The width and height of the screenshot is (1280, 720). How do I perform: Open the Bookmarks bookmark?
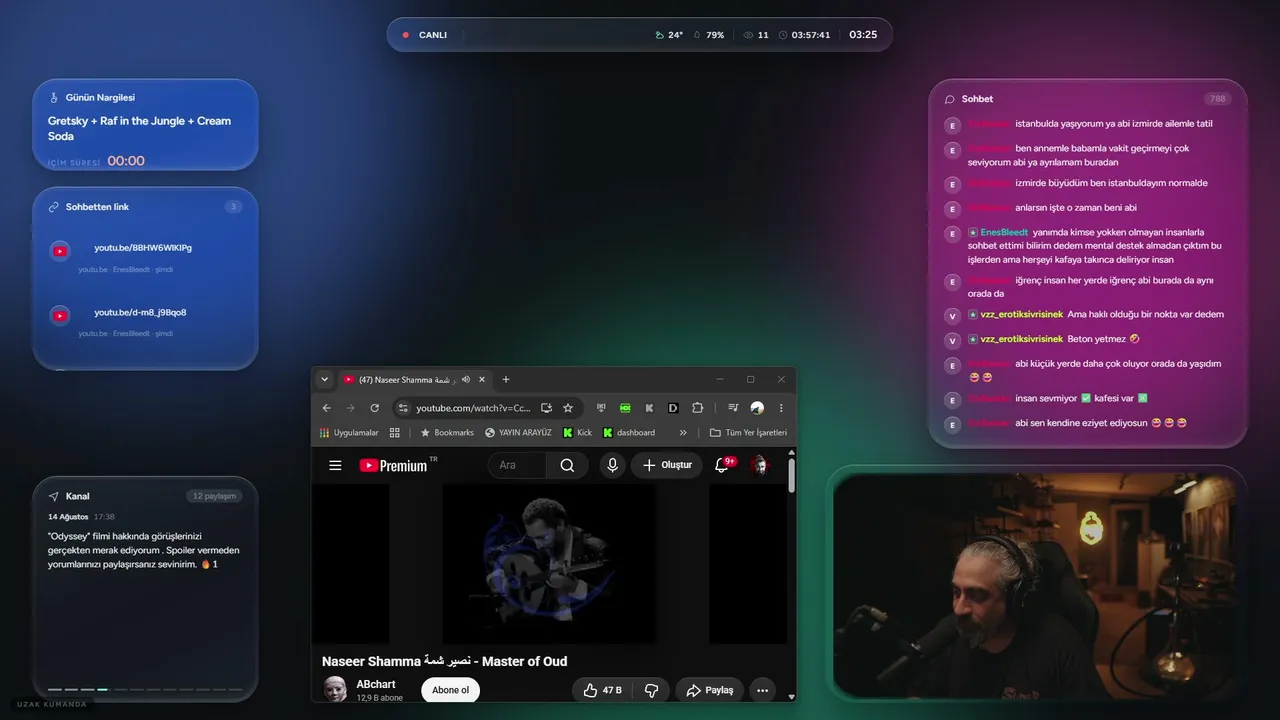[447, 433]
